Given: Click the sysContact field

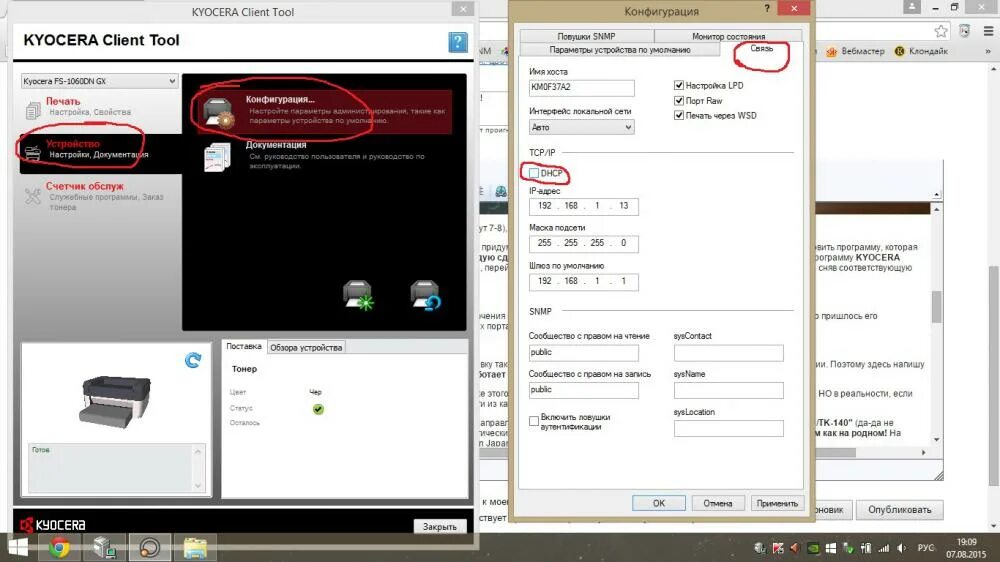Looking at the screenshot, I should [728, 353].
